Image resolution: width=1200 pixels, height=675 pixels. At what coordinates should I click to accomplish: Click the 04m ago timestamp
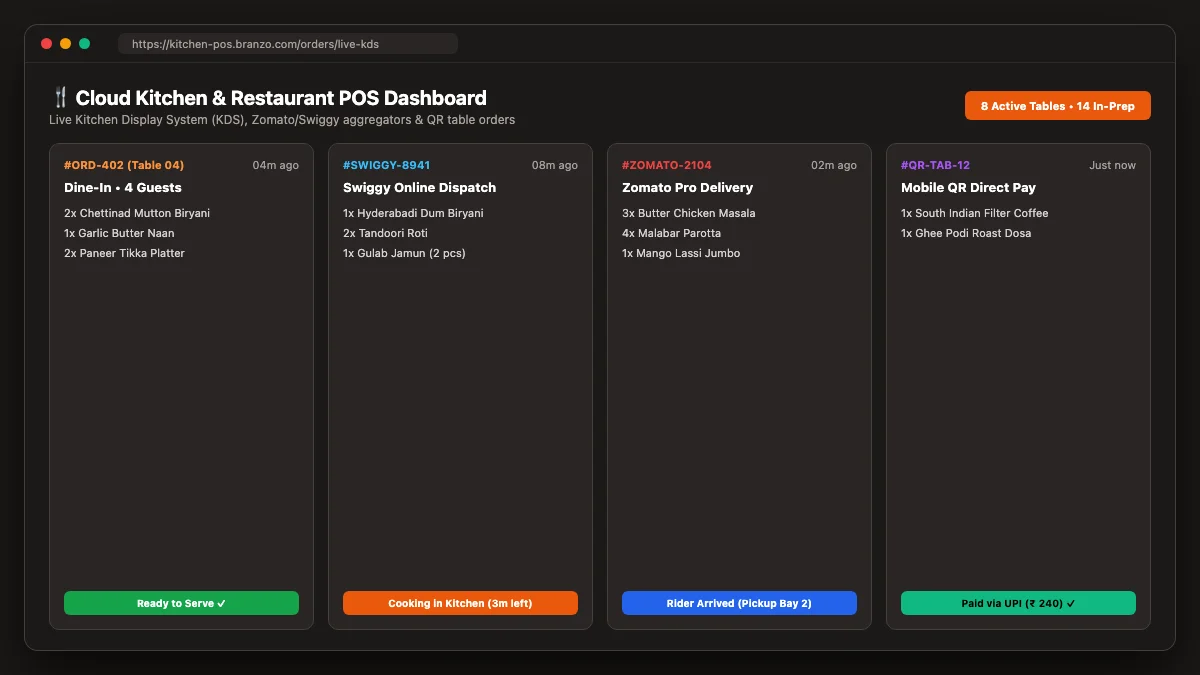[x=275, y=165]
